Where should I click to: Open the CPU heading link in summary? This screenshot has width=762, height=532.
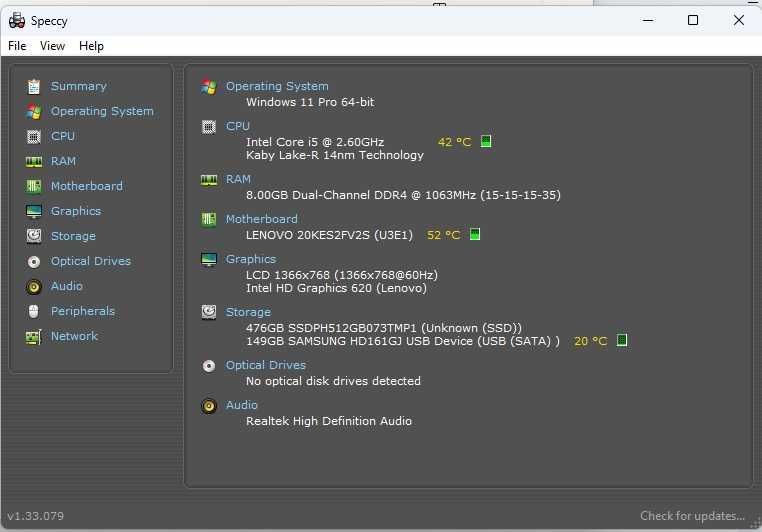(x=238, y=126)
